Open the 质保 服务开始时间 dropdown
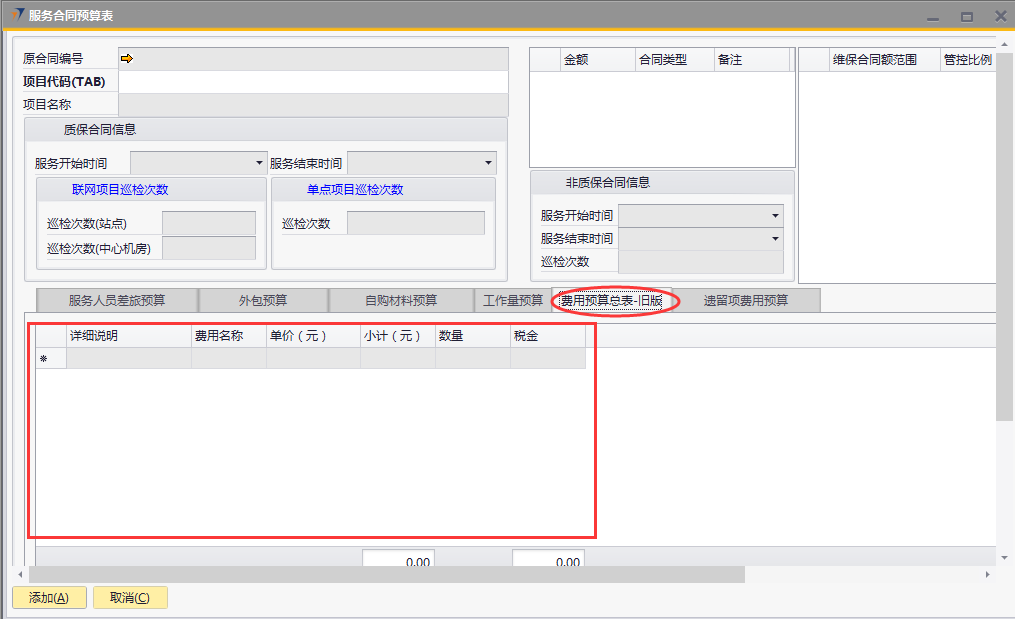Image resolution: width=1015 pixels, height=619 pixels. coord(259,163)
